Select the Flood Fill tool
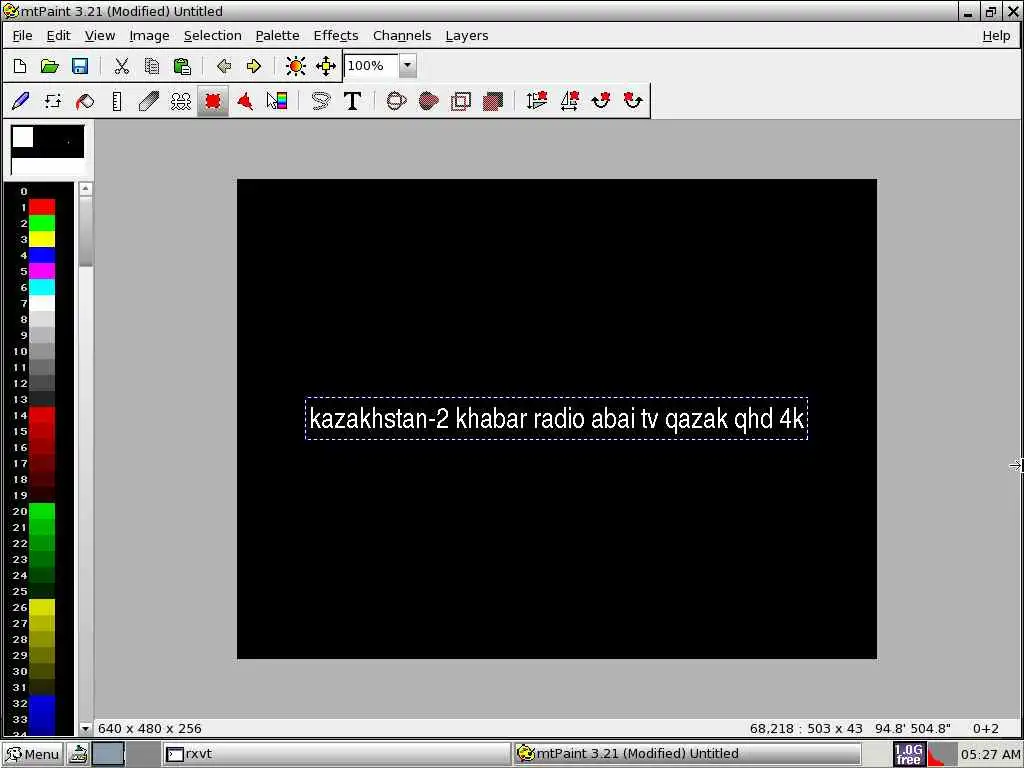The image size is (1024, 768). pyautogui.click(x=84, y=101)
